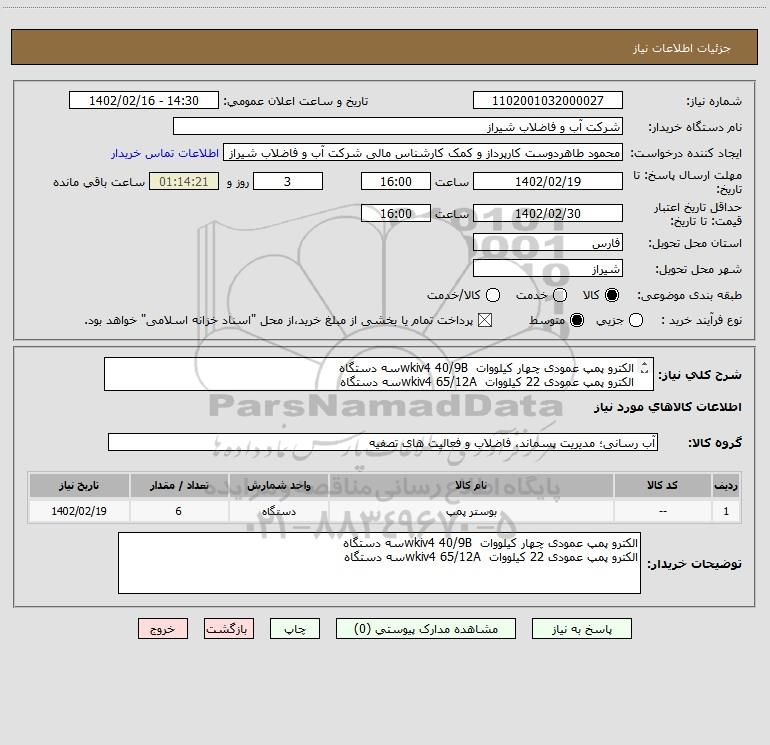This screenshot has height=745, width=770.
Task: Click the table date cell 1402/02/19
Action: click(x=79, y=511)
